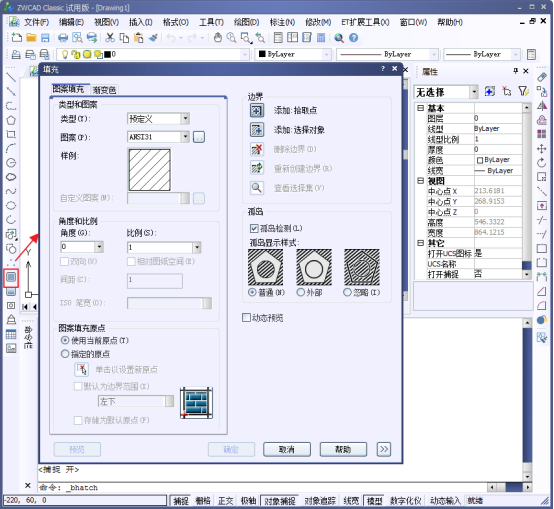Click quick select icon in properties panel
554x509 pixels.
click(523, 91)
